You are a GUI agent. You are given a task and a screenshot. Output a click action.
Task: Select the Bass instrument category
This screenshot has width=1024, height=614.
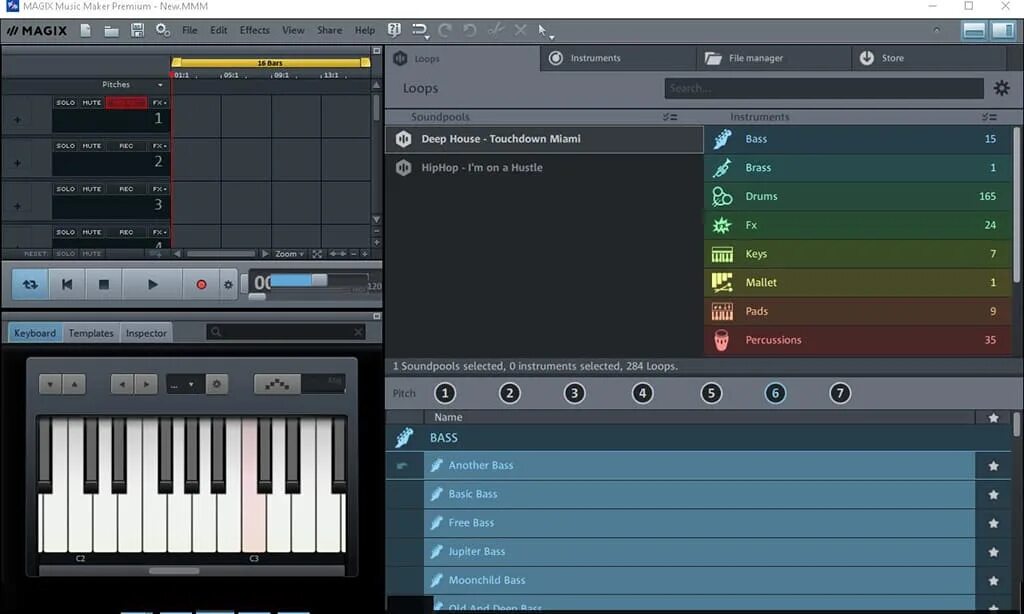point(859,138)
